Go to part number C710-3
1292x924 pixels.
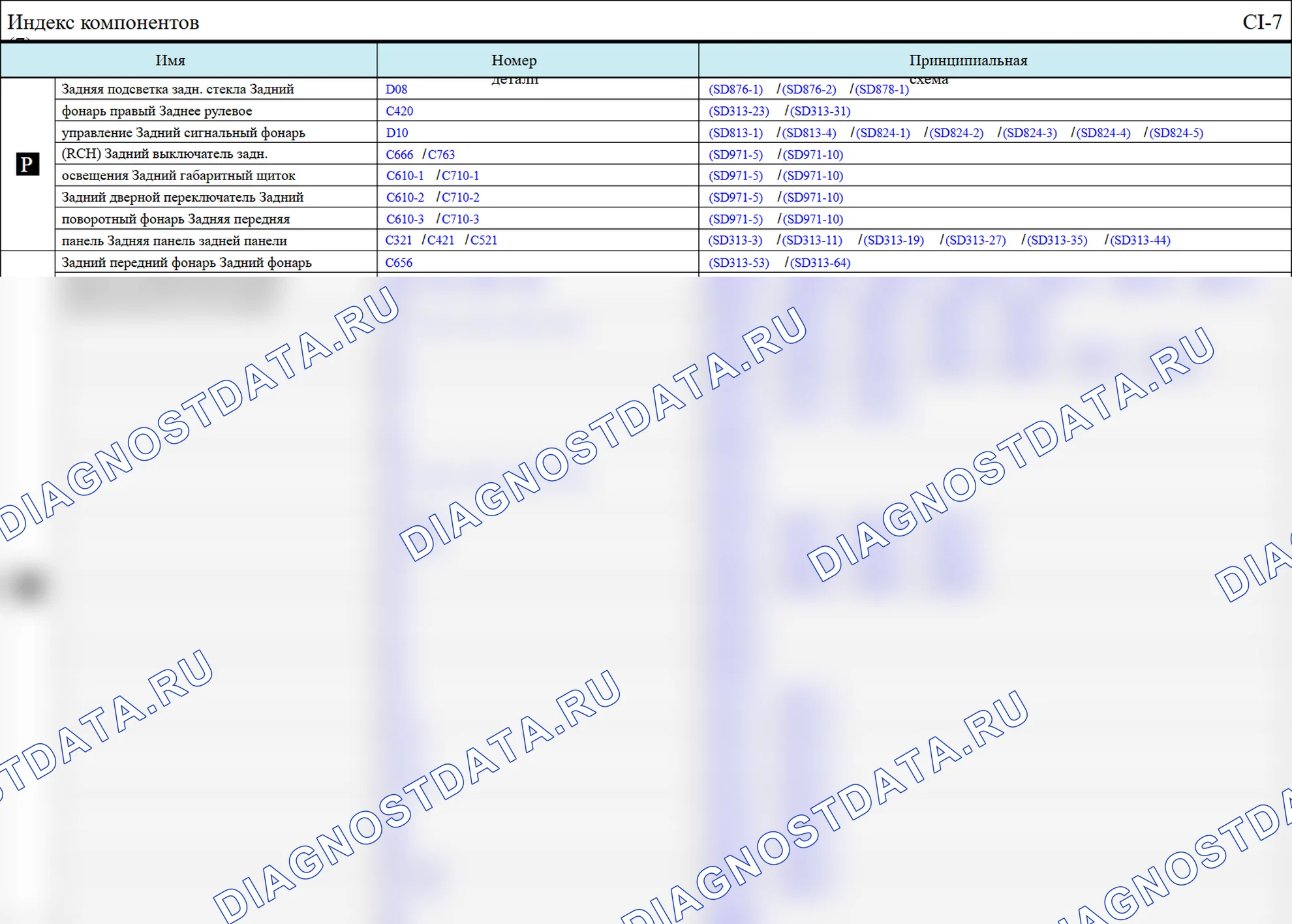coord(460,219)
